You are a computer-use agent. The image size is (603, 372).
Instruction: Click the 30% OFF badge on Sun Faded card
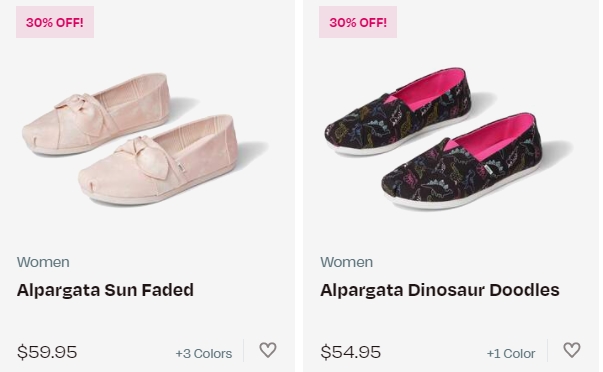tap(55, 22)
